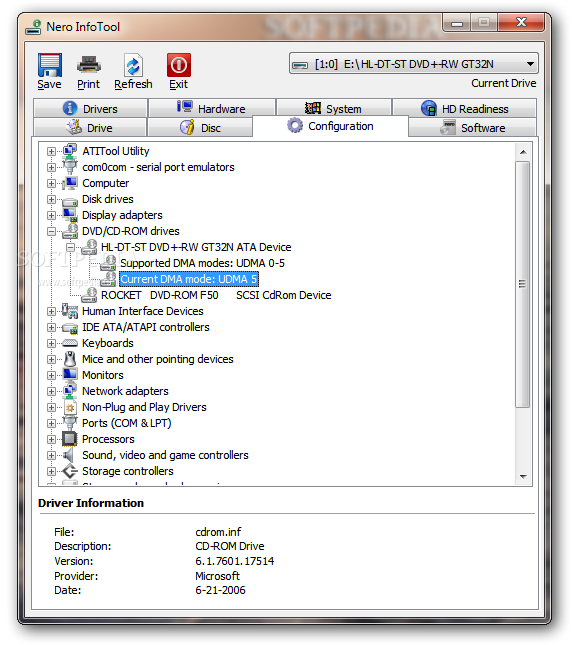The width and height of the screenshot is (572, 645).
Task: Expand the Monitors node
Action: click(51, 376)
